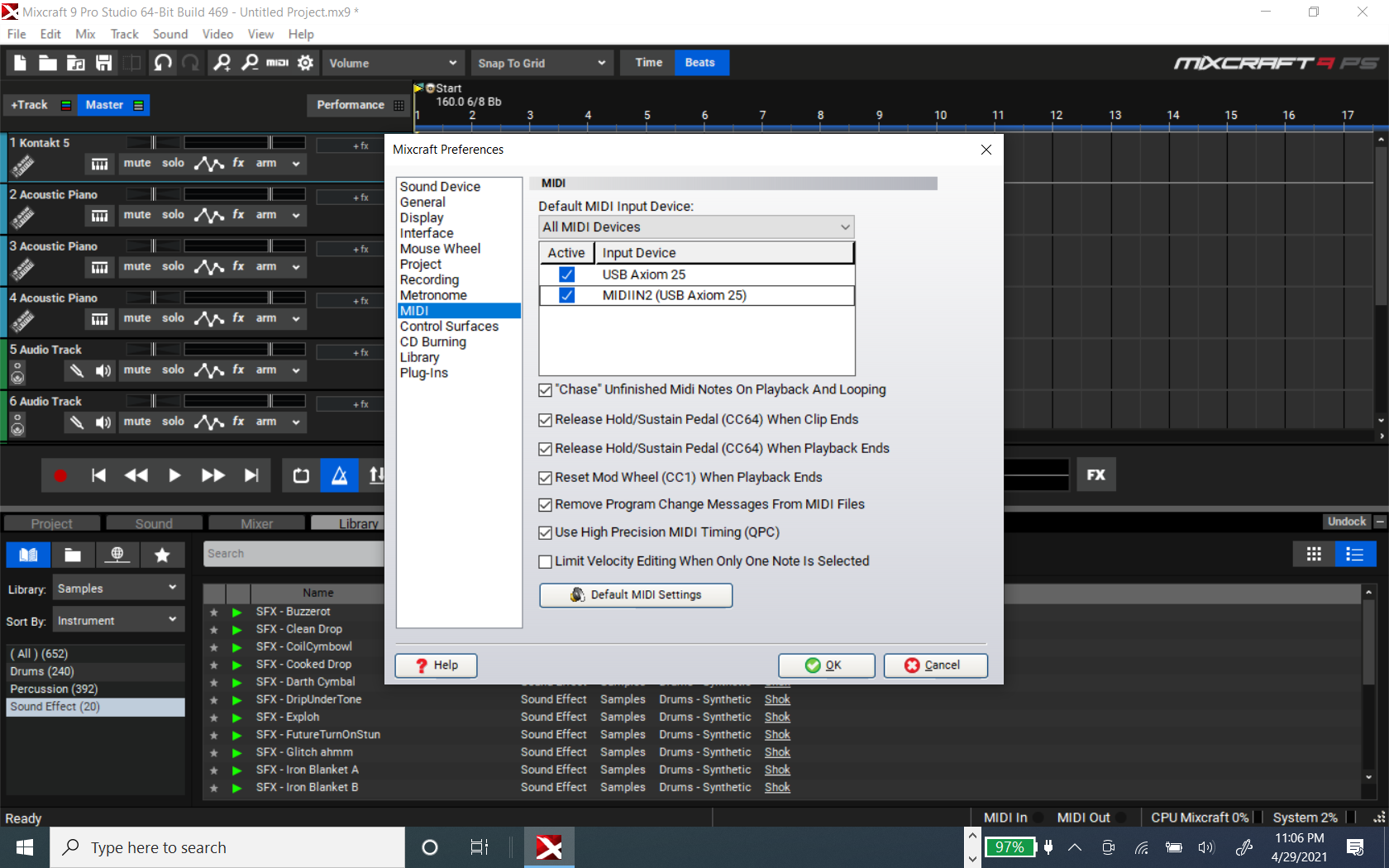Open the File menu
This screenshot has height=868, width=1389.
pyautogui.click(x=17, y=34)
